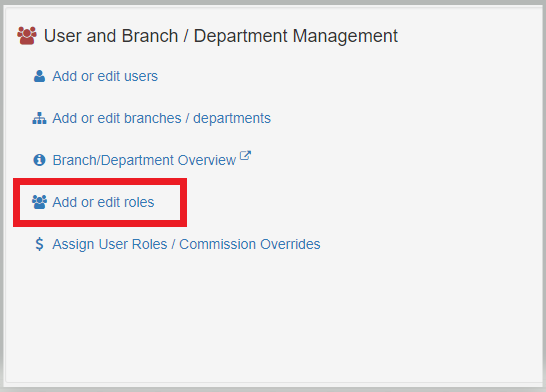Open the Add or edit users link

(105, 76)
